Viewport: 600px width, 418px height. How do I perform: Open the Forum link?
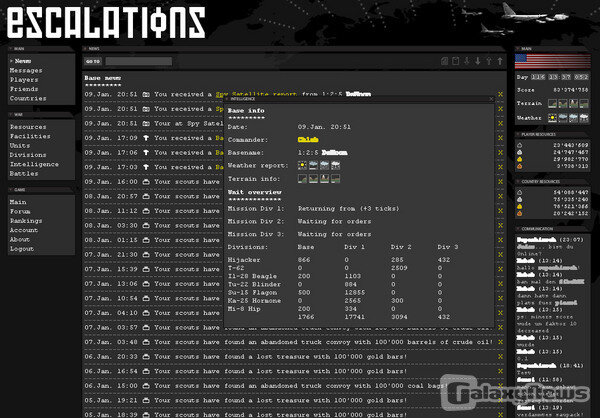20,211
